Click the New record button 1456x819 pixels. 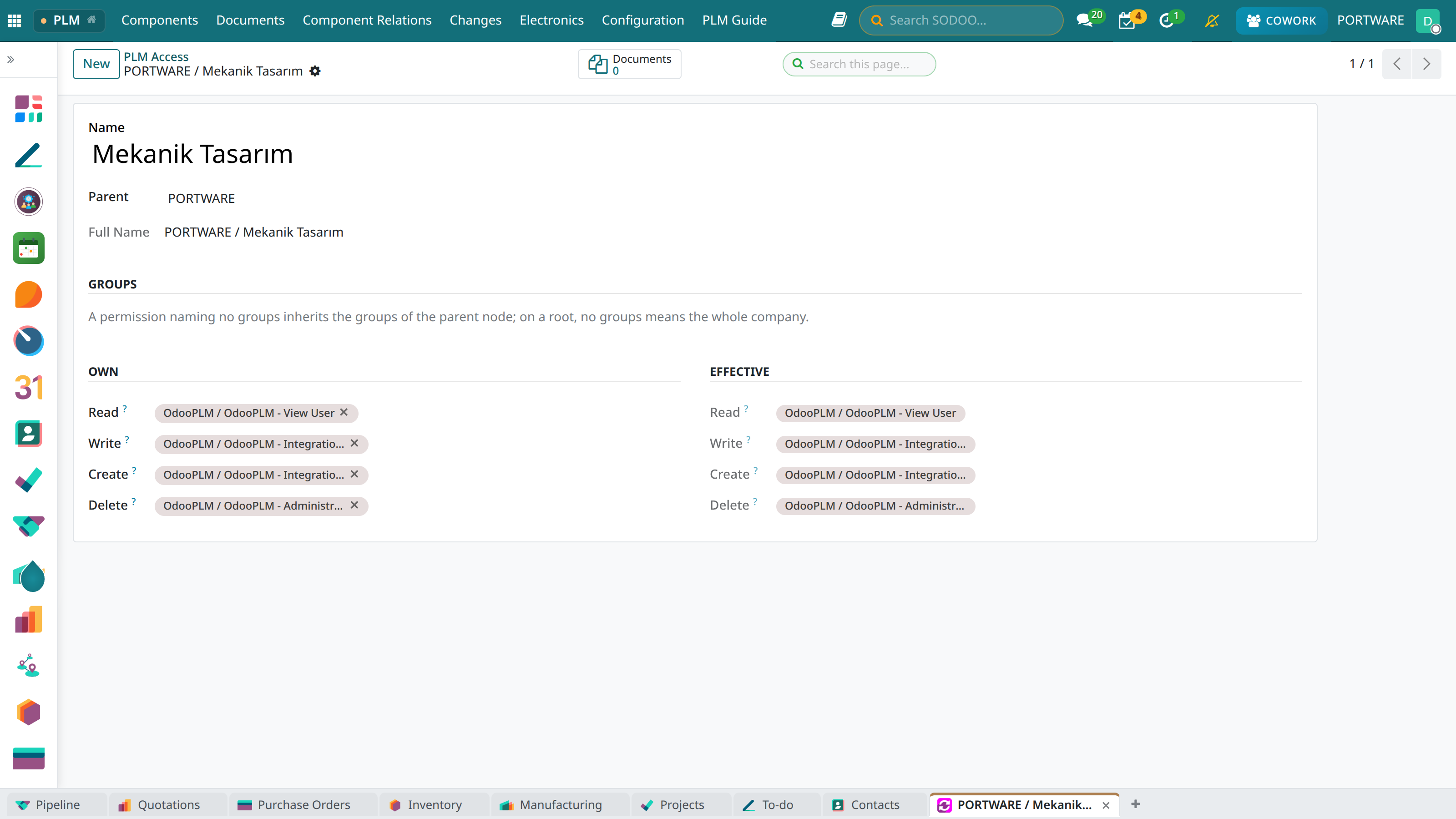click(x=96, y=64)
